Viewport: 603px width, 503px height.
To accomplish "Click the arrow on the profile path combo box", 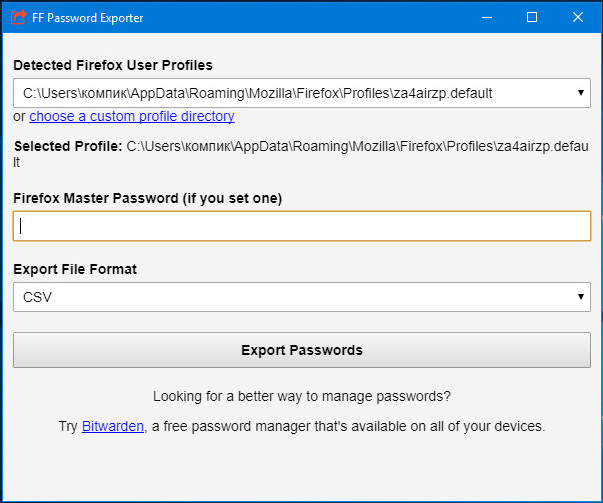I will coord(581,93).
